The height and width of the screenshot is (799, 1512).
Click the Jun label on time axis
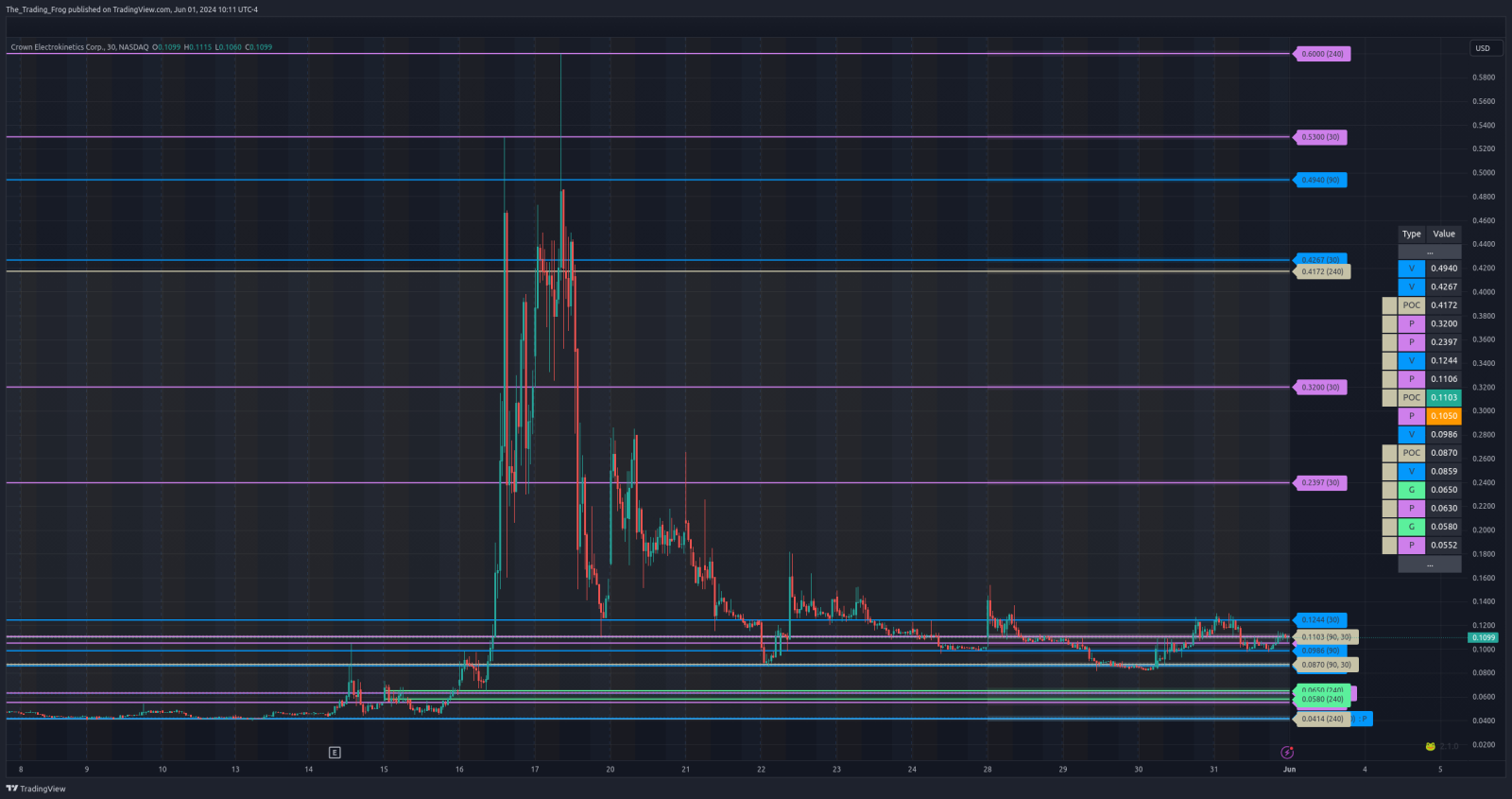coord(1289,769)
